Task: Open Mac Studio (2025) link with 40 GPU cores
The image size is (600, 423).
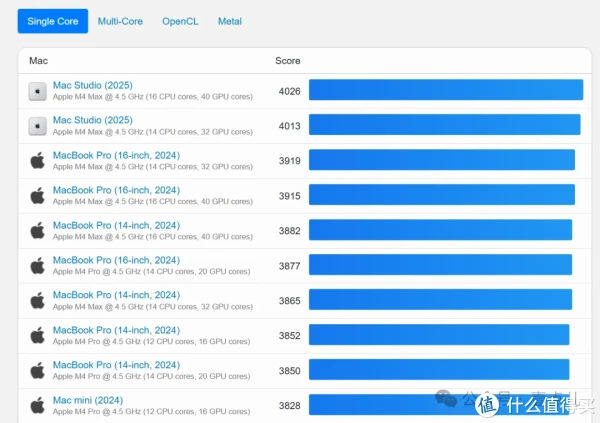Action: 92,85
